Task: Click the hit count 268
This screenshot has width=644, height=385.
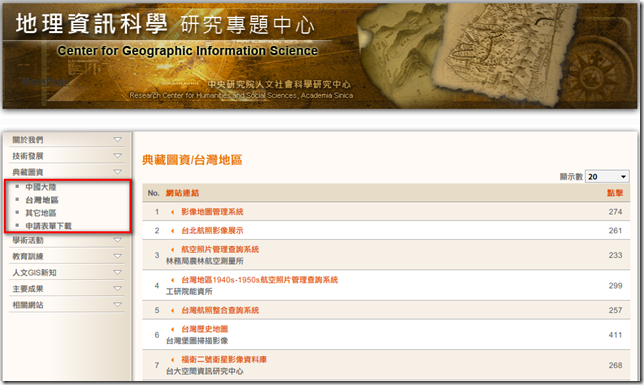Action: click(x=615, y=365)
